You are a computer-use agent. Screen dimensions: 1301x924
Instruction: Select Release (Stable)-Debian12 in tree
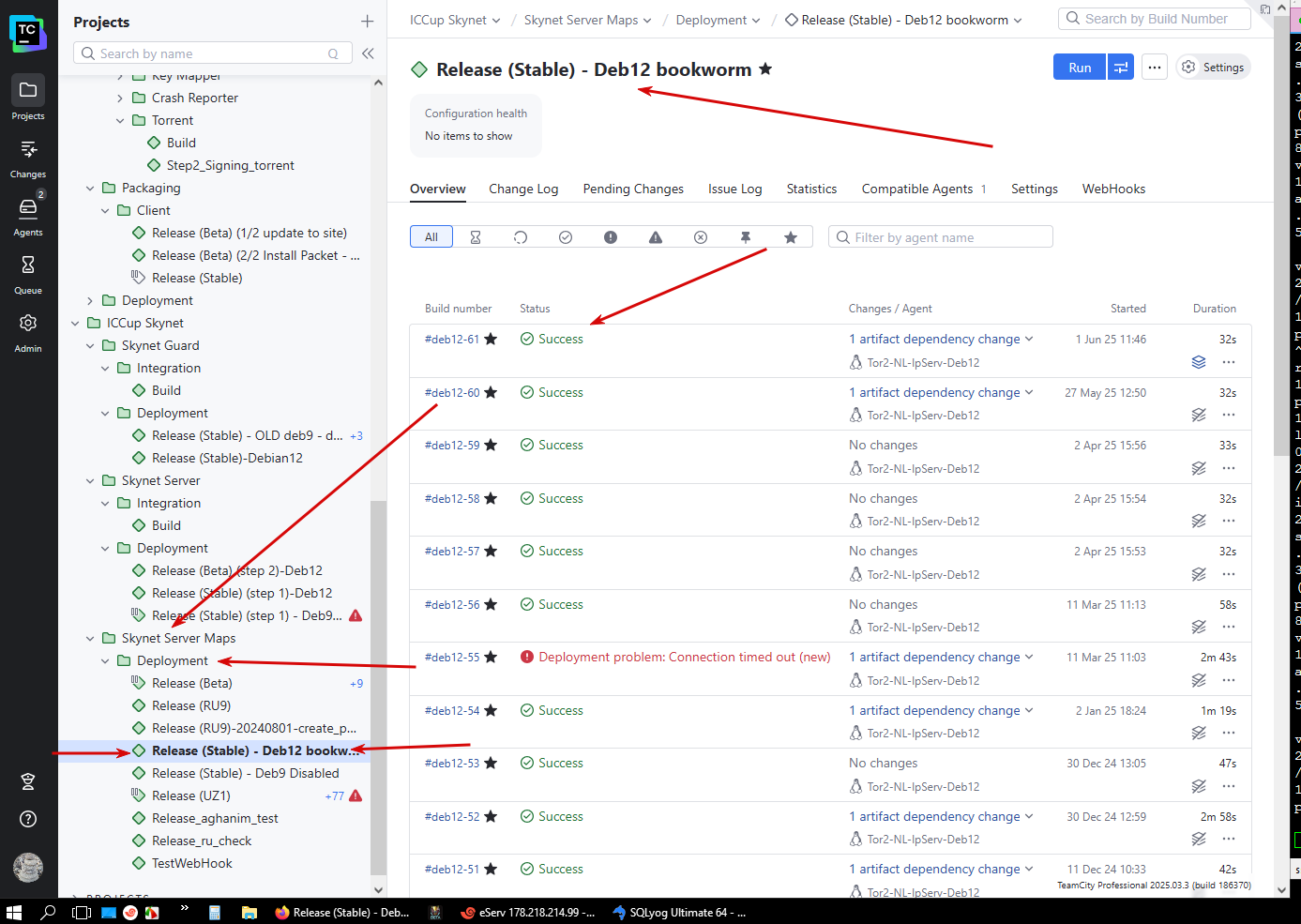point(227,458)
